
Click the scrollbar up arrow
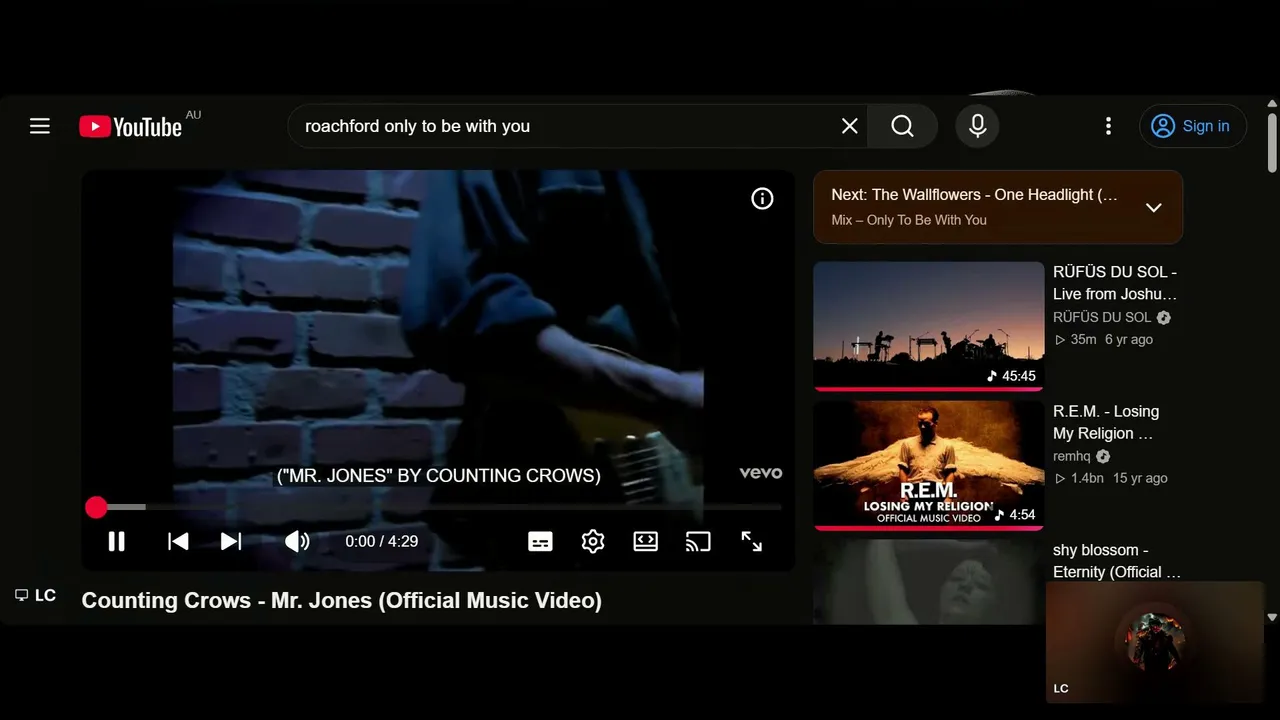point(1272,103)
